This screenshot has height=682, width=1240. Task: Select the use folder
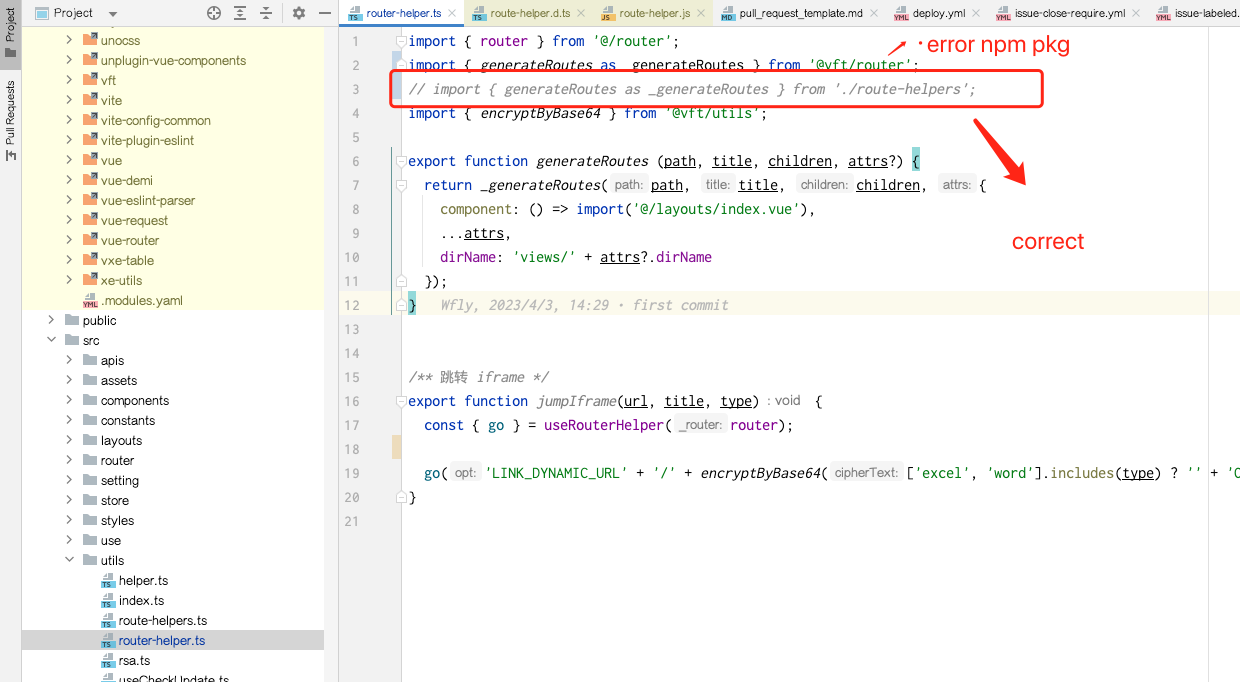point(110,540)
